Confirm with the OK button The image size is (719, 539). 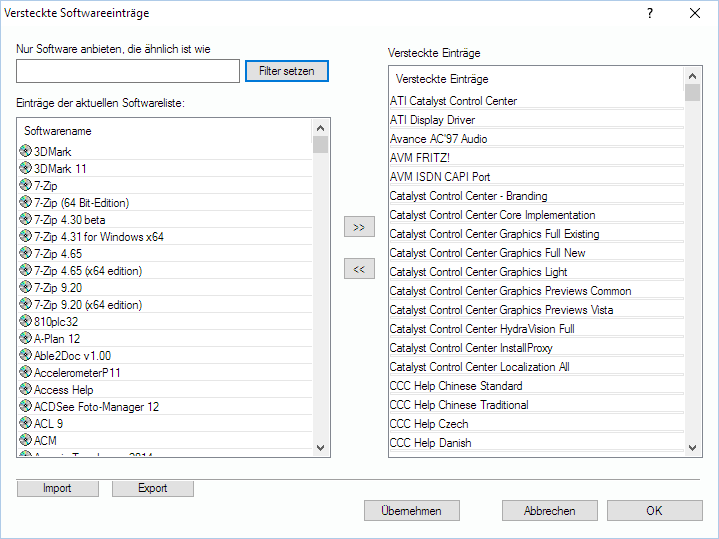(654, 511)
